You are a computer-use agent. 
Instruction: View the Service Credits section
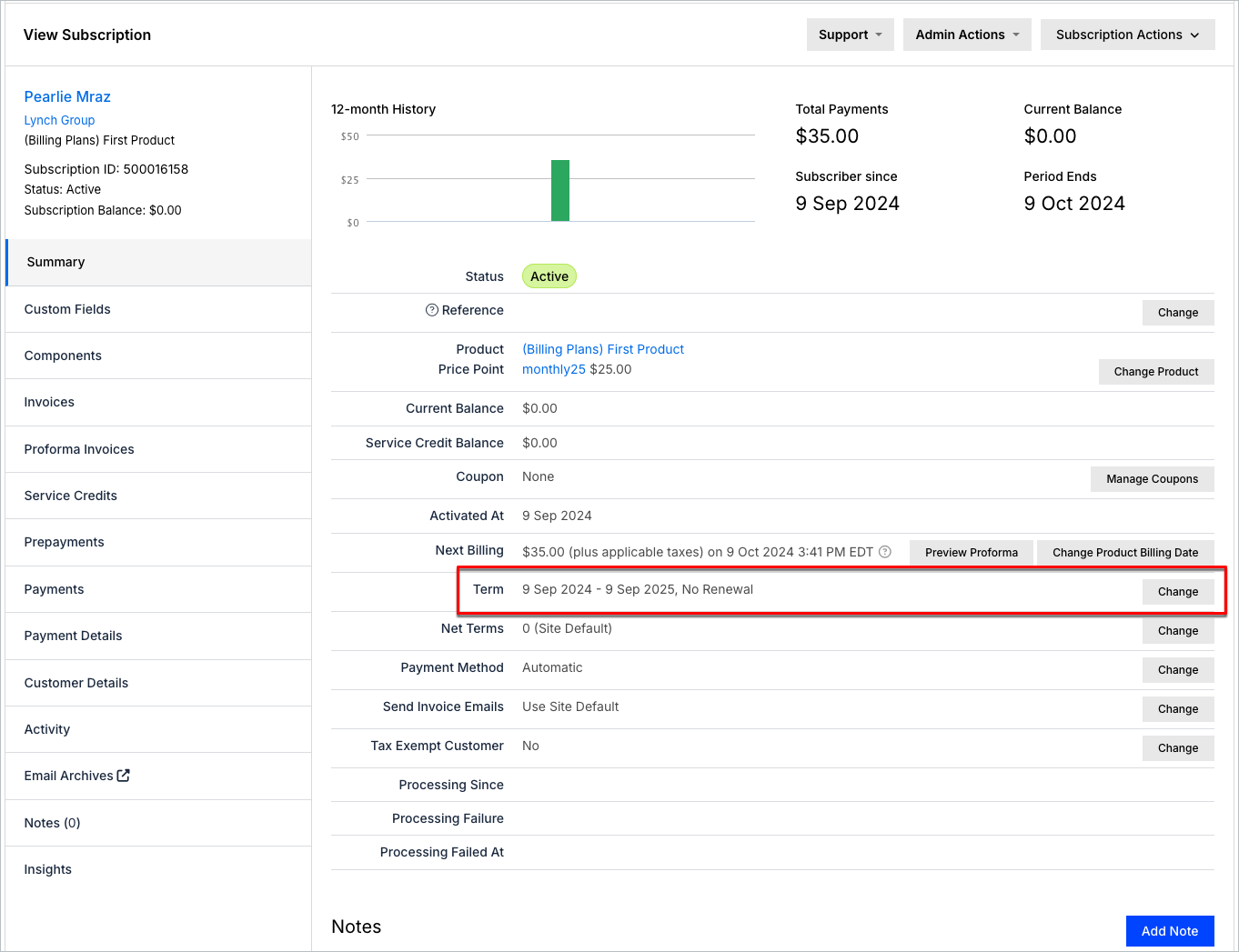158,496
